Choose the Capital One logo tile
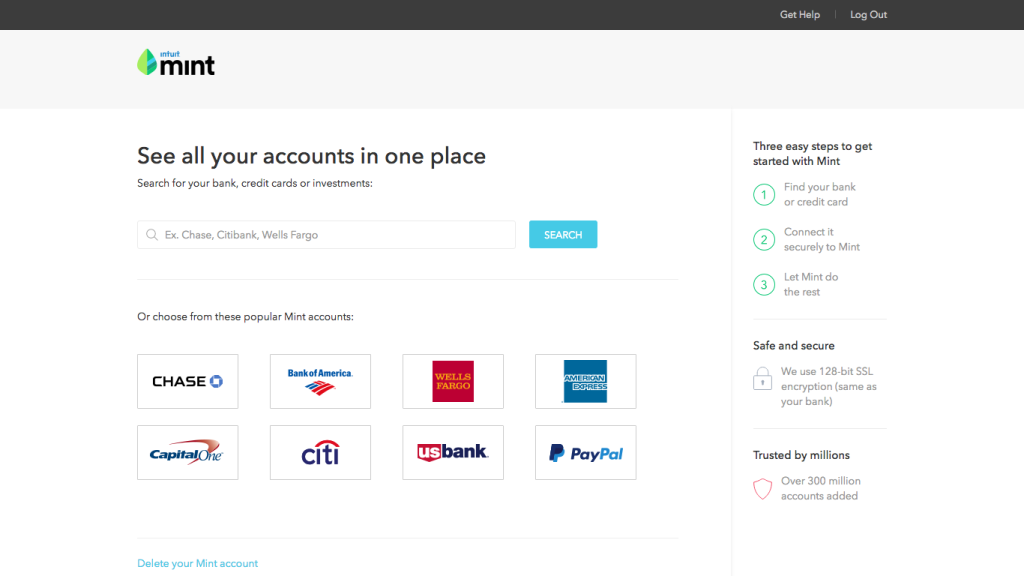The height and width of the screenshot is (576, 1024). 187,453
